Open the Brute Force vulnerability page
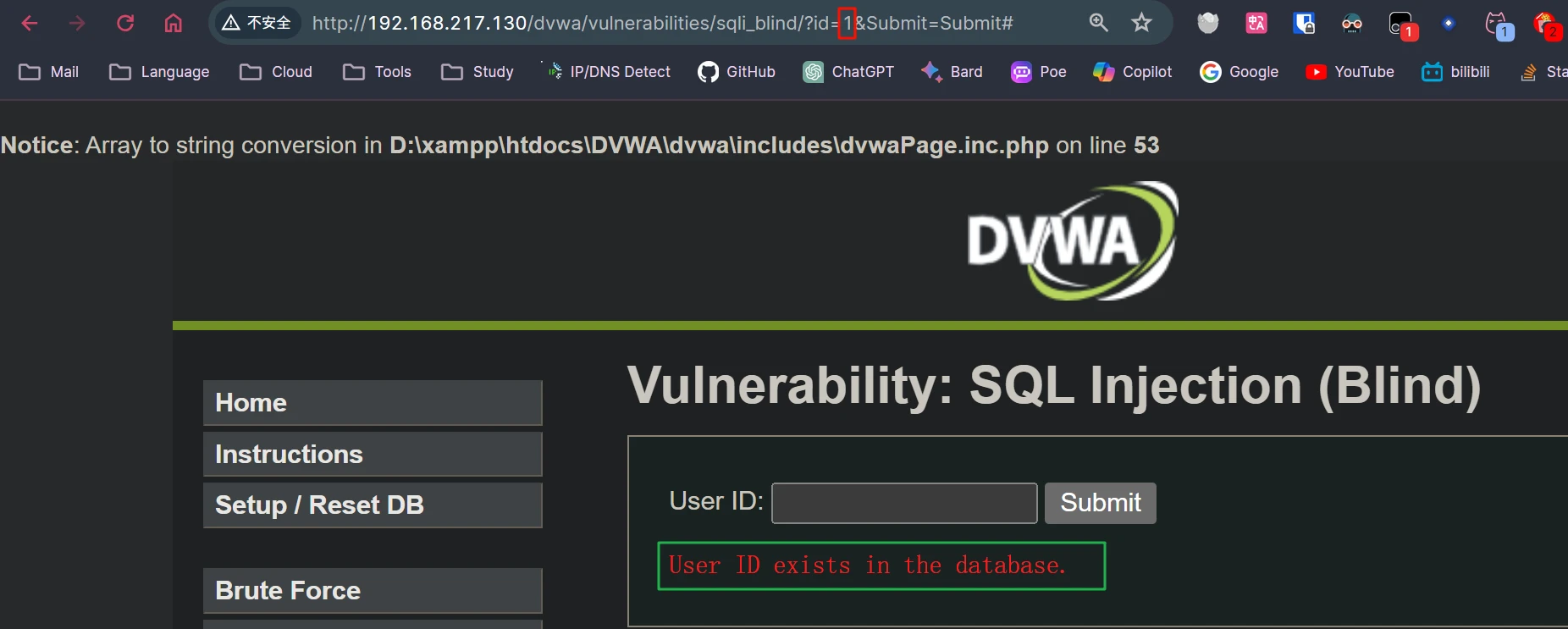This screenshot has width=1568, height=629. pyautogui.click(x=373, y=591)
